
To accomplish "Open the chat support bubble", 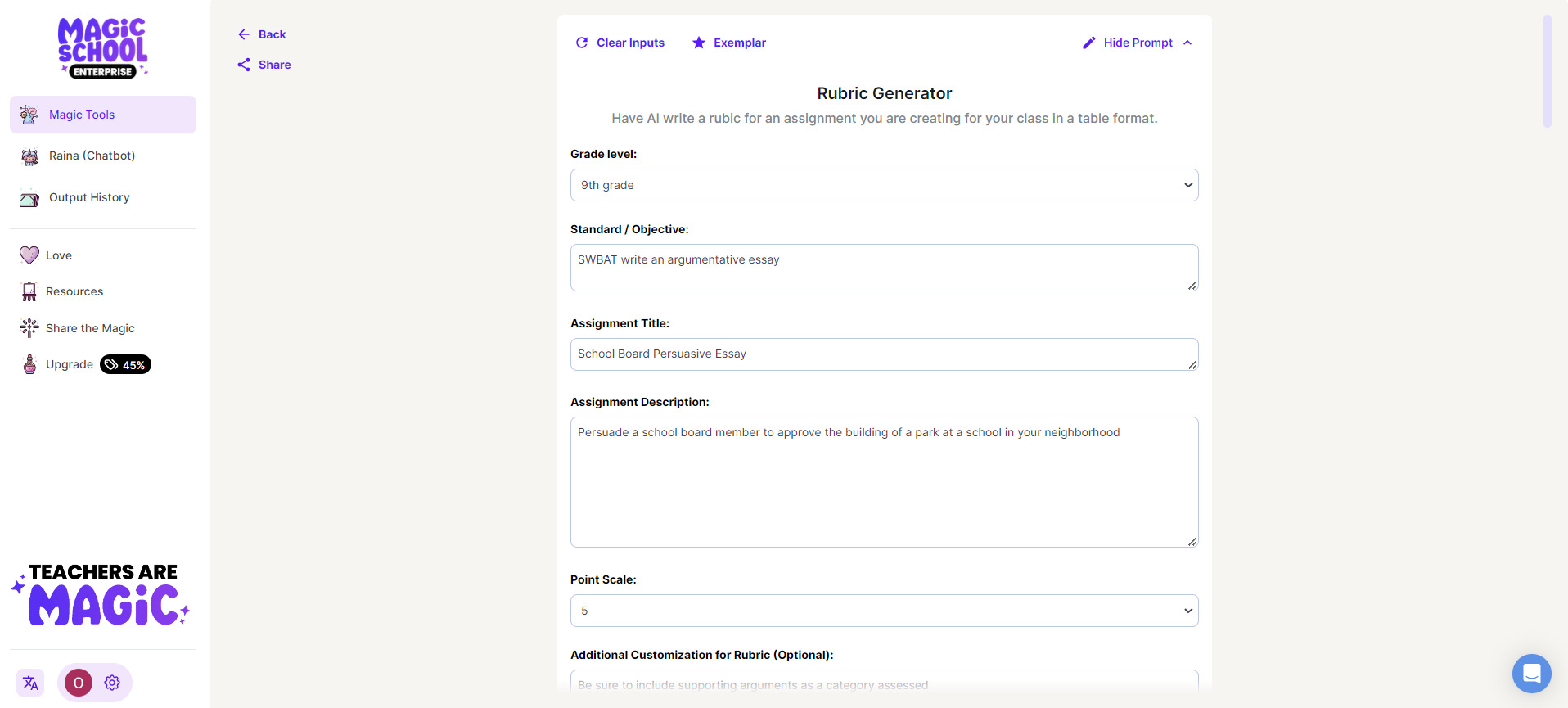I will [1532, 674].
